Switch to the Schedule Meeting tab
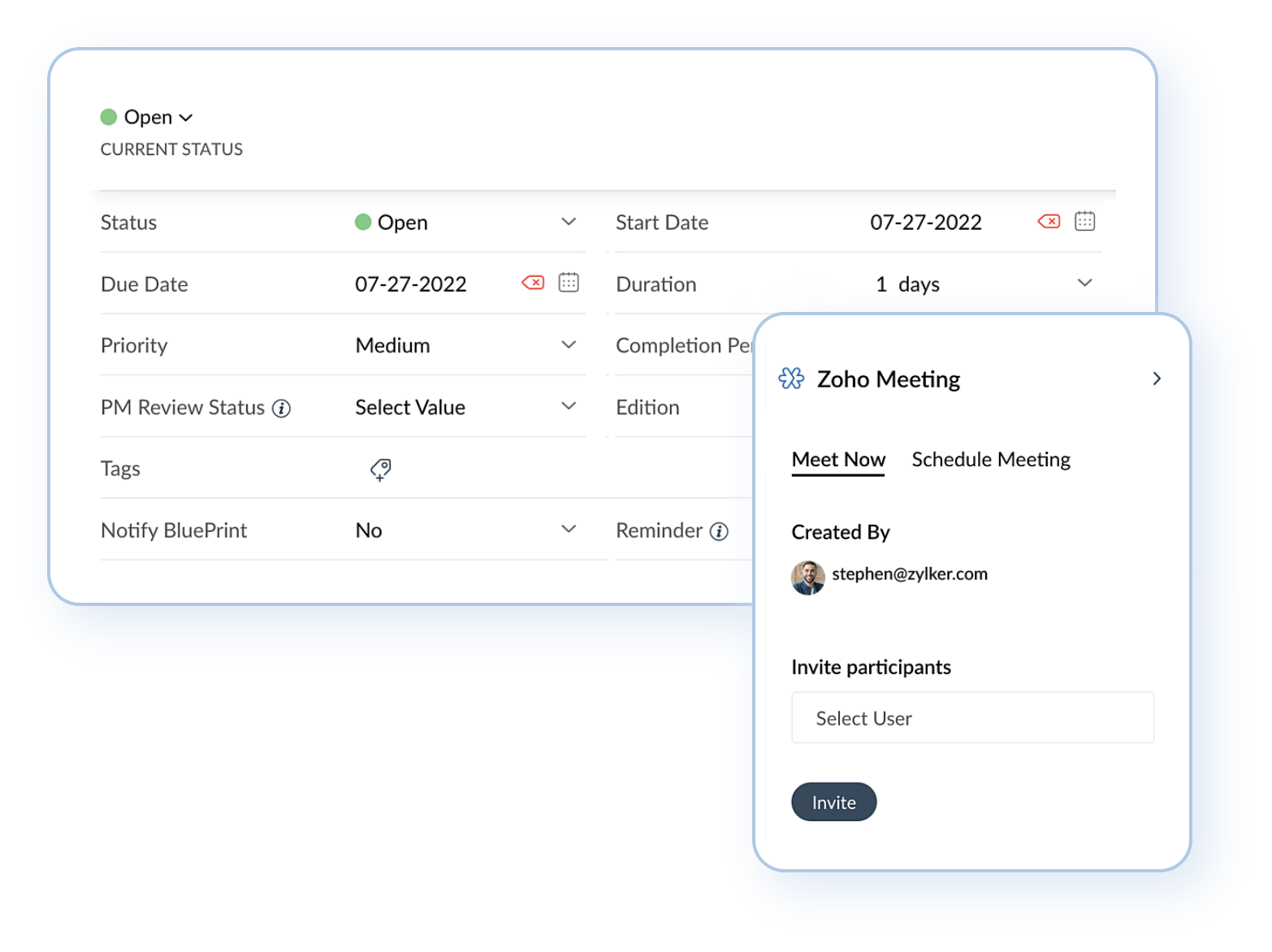This screenshot has height=952, width=1272. (x=990, y=459)
